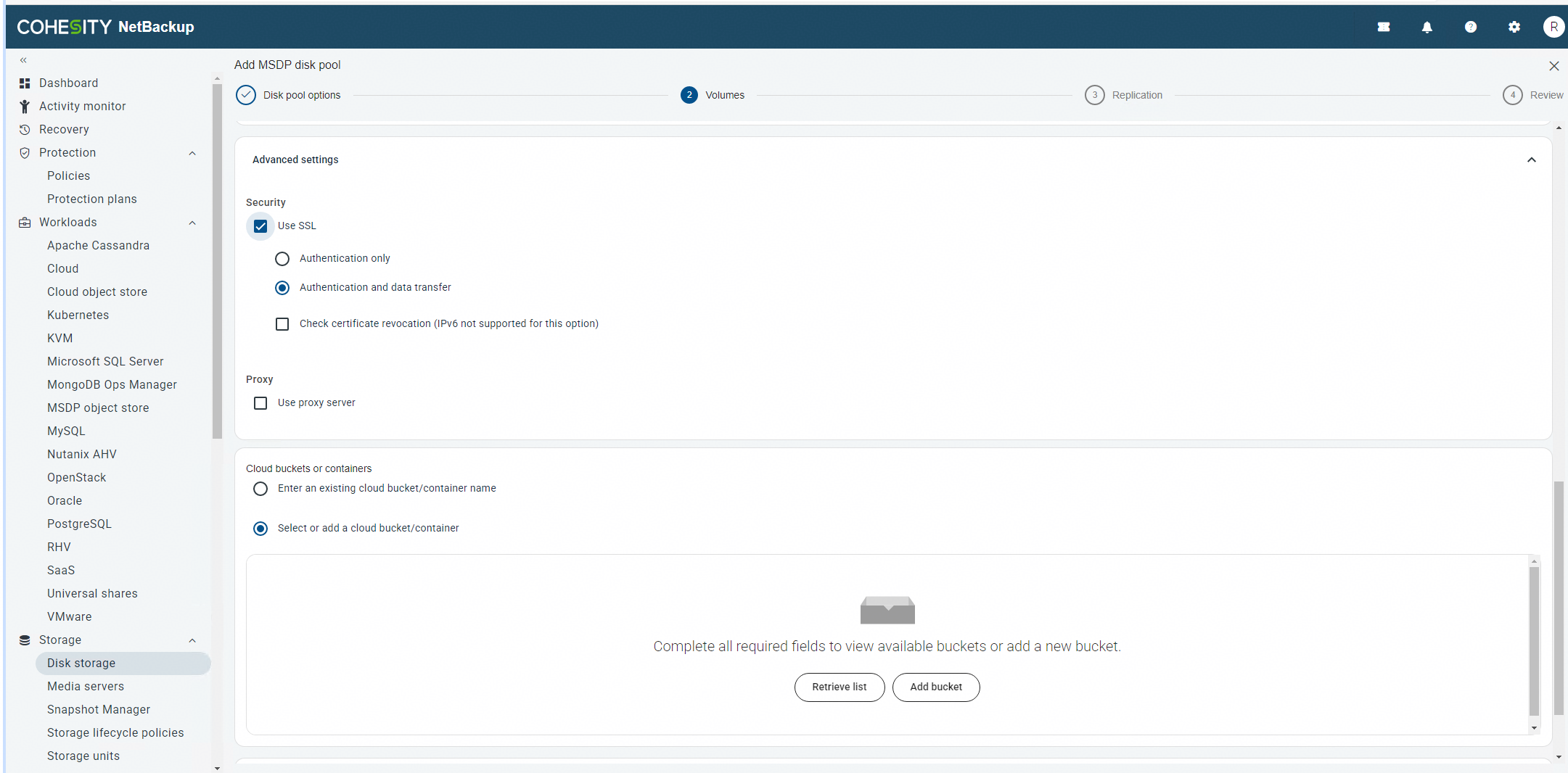
Task: Open Microsoft SQL Server workload
Action: pos(105,362)
